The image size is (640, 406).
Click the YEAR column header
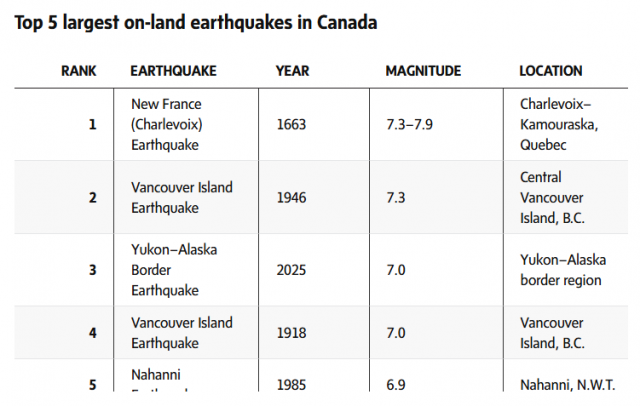[x=292, y=71]
